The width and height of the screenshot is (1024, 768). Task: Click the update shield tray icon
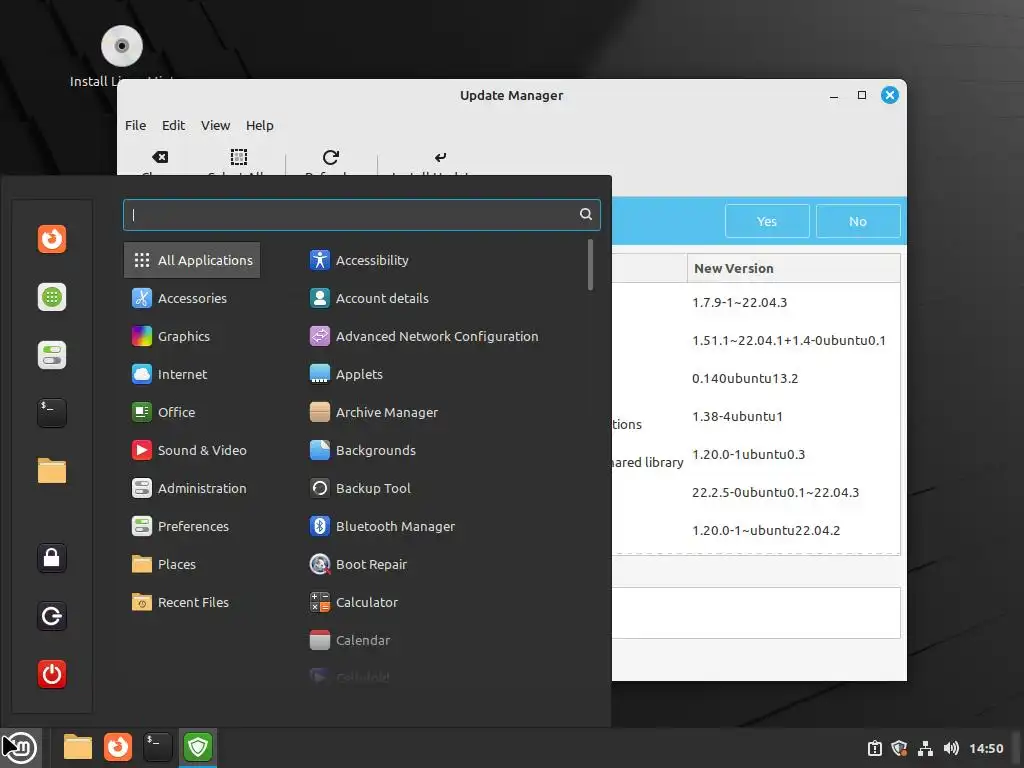pyautogui.click(x=899, y=748)
